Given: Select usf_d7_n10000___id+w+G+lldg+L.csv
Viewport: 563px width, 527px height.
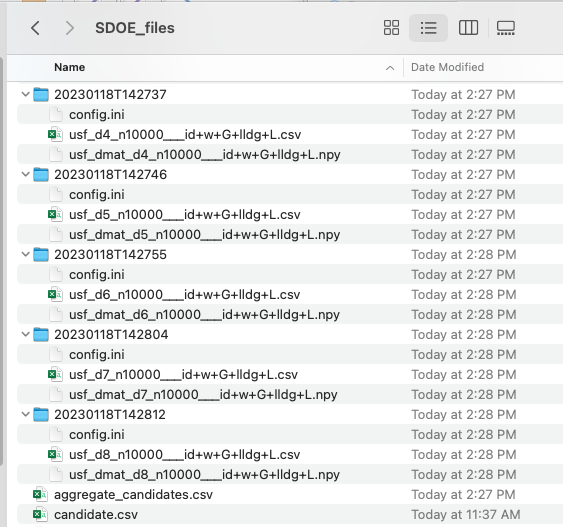Looking at the screenshot, I should pyautogui.click(x=183, y=375).
